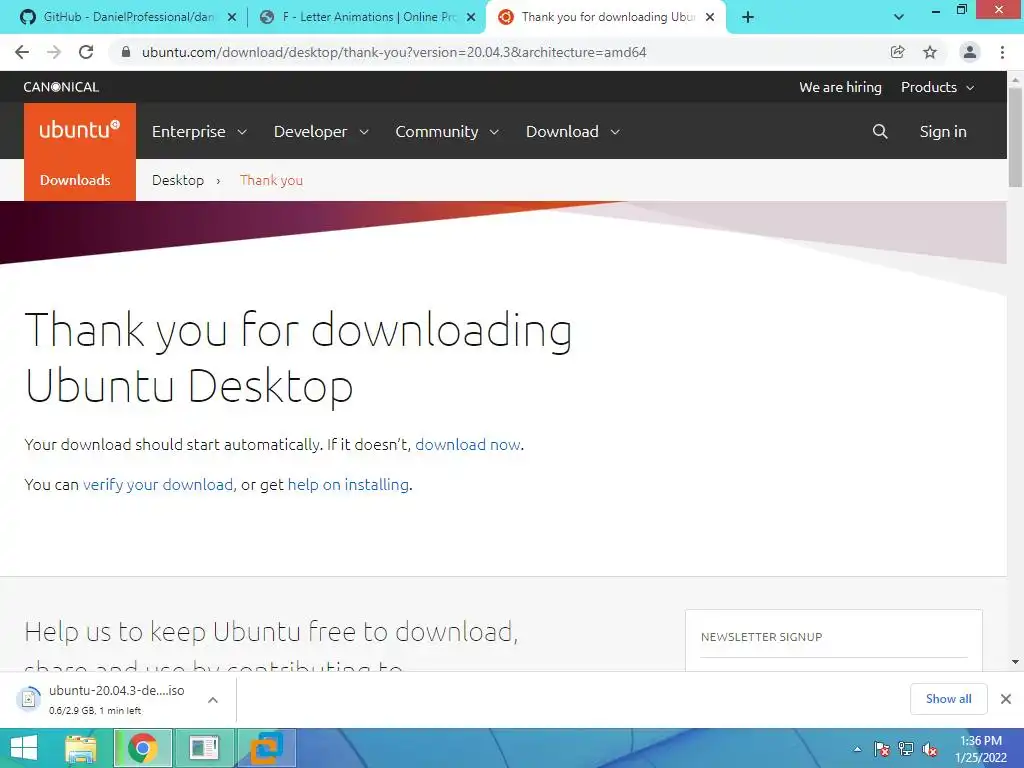Viewport: 1024px width, 768px height.
Task: Open the VirtualBox taskbar icon
Action: (267, 748)
